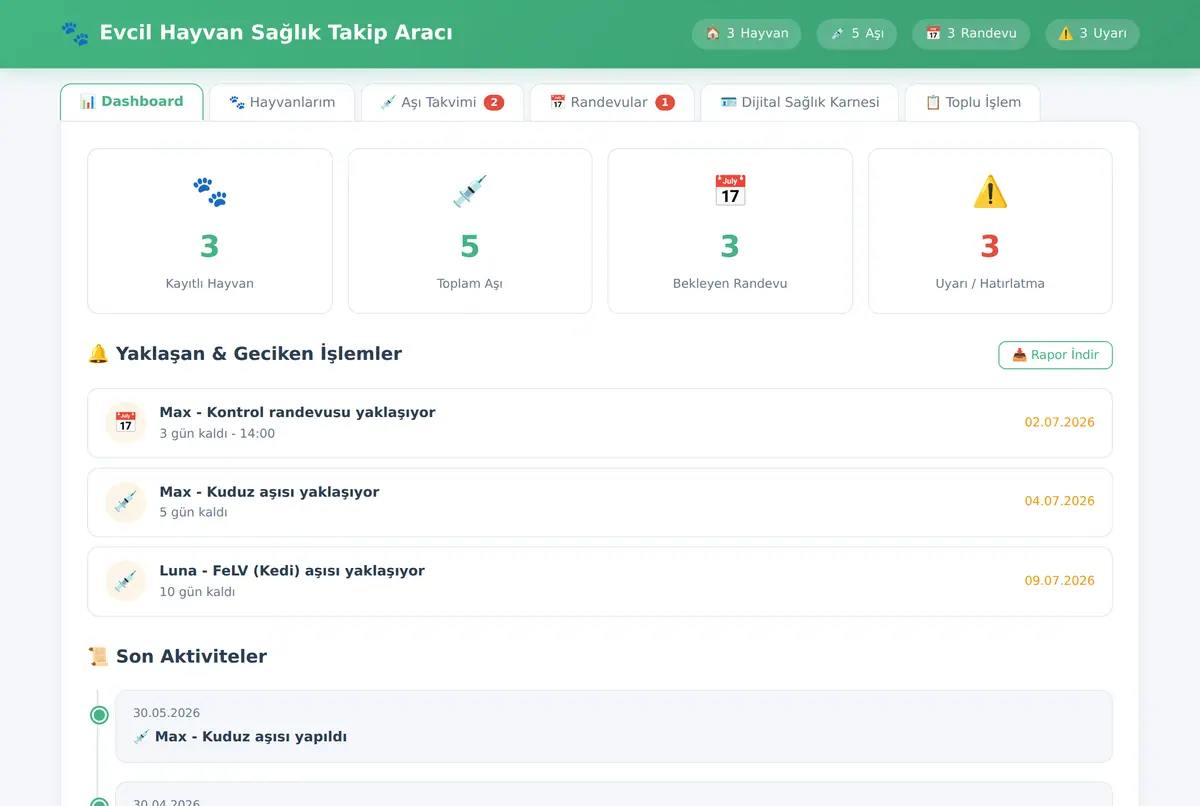1200x806 pixels.
Task: Switch to the Hayvanlarım tab
Action: coord(282,102)
